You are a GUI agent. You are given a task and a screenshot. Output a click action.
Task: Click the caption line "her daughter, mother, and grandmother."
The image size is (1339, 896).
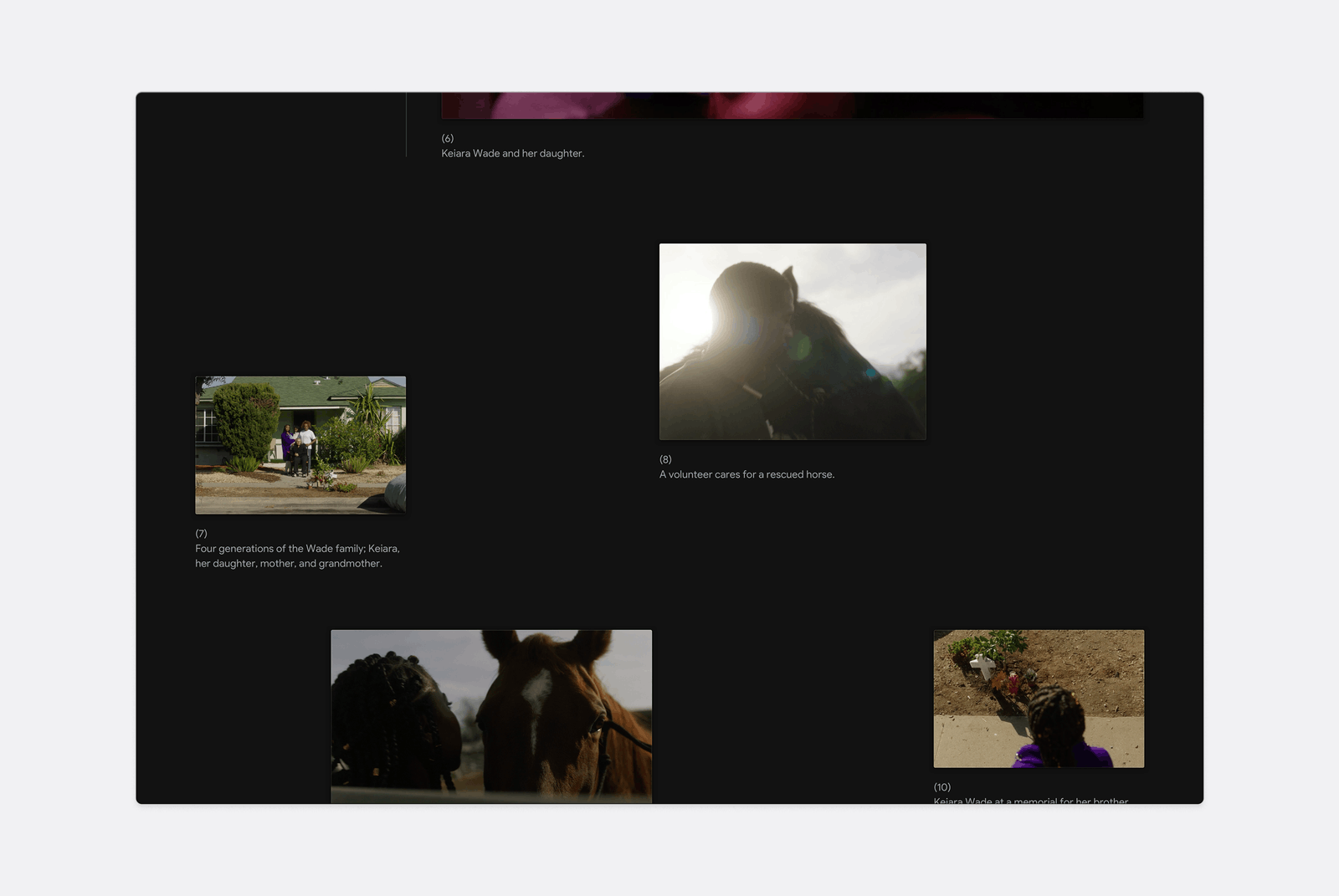tap(289, 563)
